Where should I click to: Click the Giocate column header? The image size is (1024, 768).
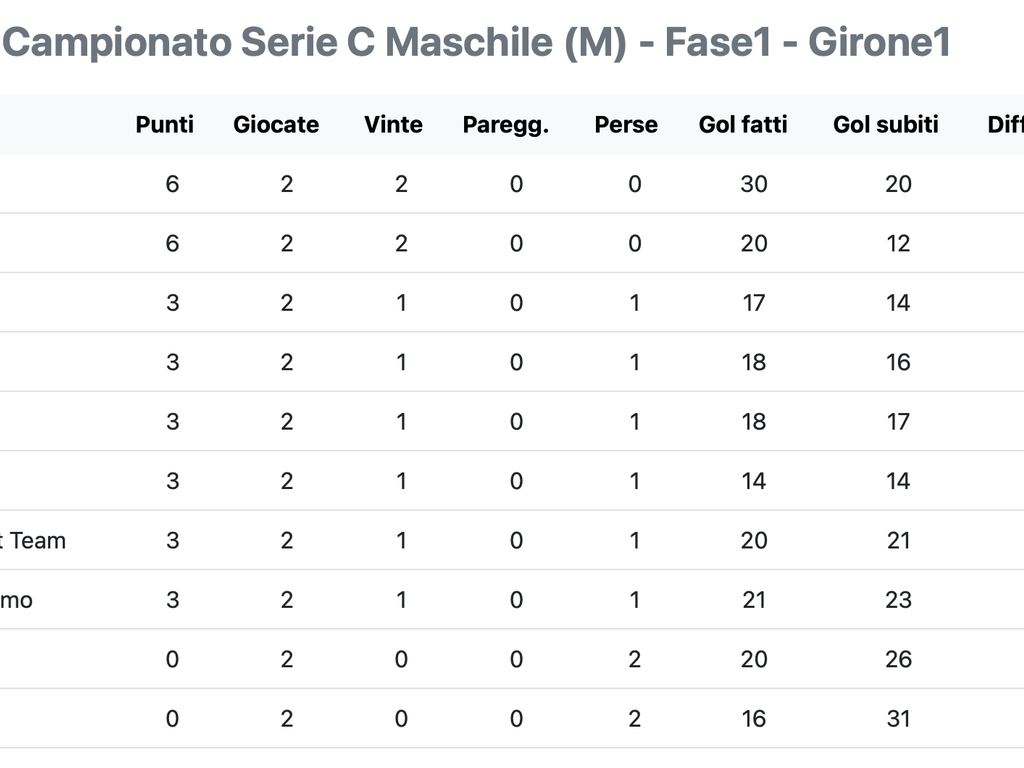[x=276, y=124]
